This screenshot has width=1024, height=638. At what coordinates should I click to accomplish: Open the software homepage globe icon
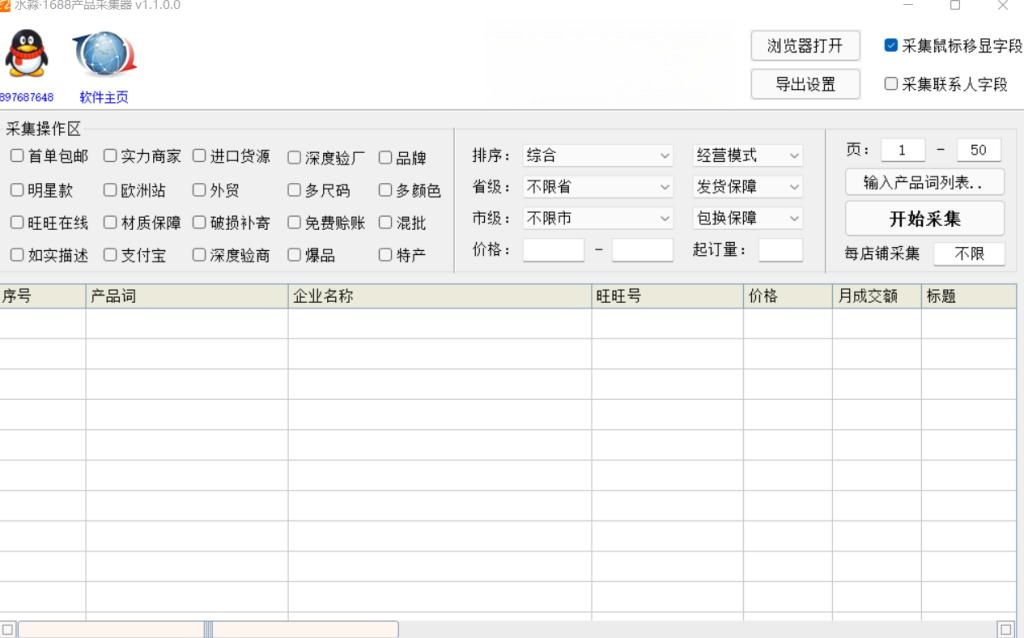pos(104,56)
